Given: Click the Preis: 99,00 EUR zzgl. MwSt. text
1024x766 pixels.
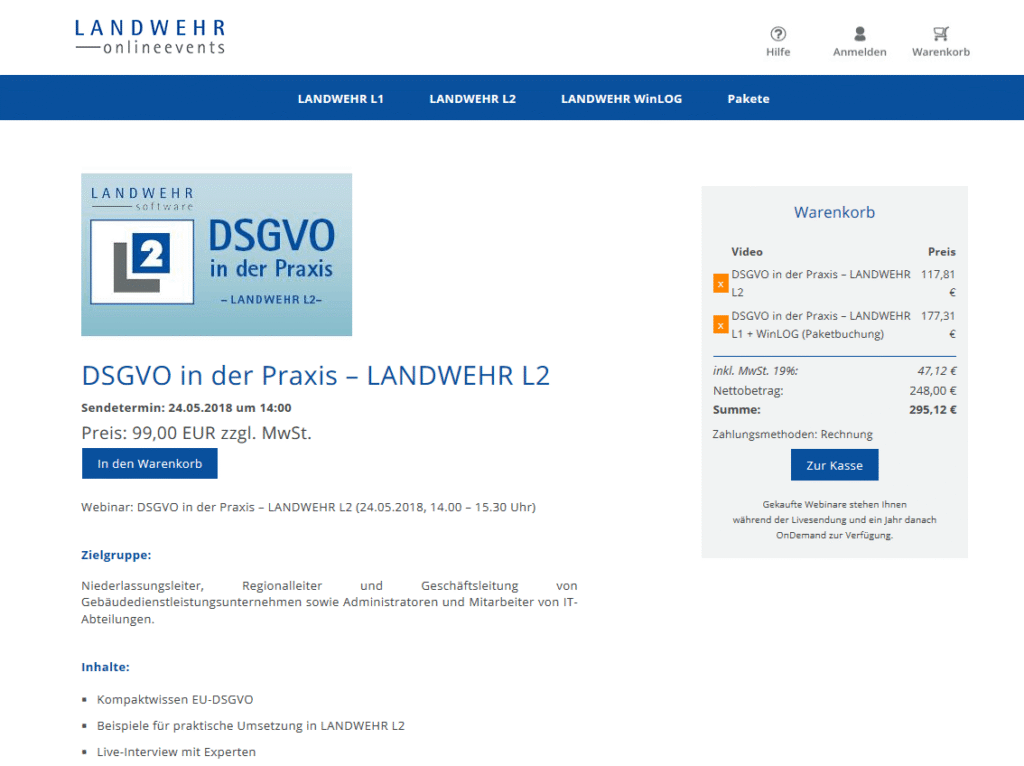Looking at the screenshot, I should pyautogui.click(x=196, y=433).
